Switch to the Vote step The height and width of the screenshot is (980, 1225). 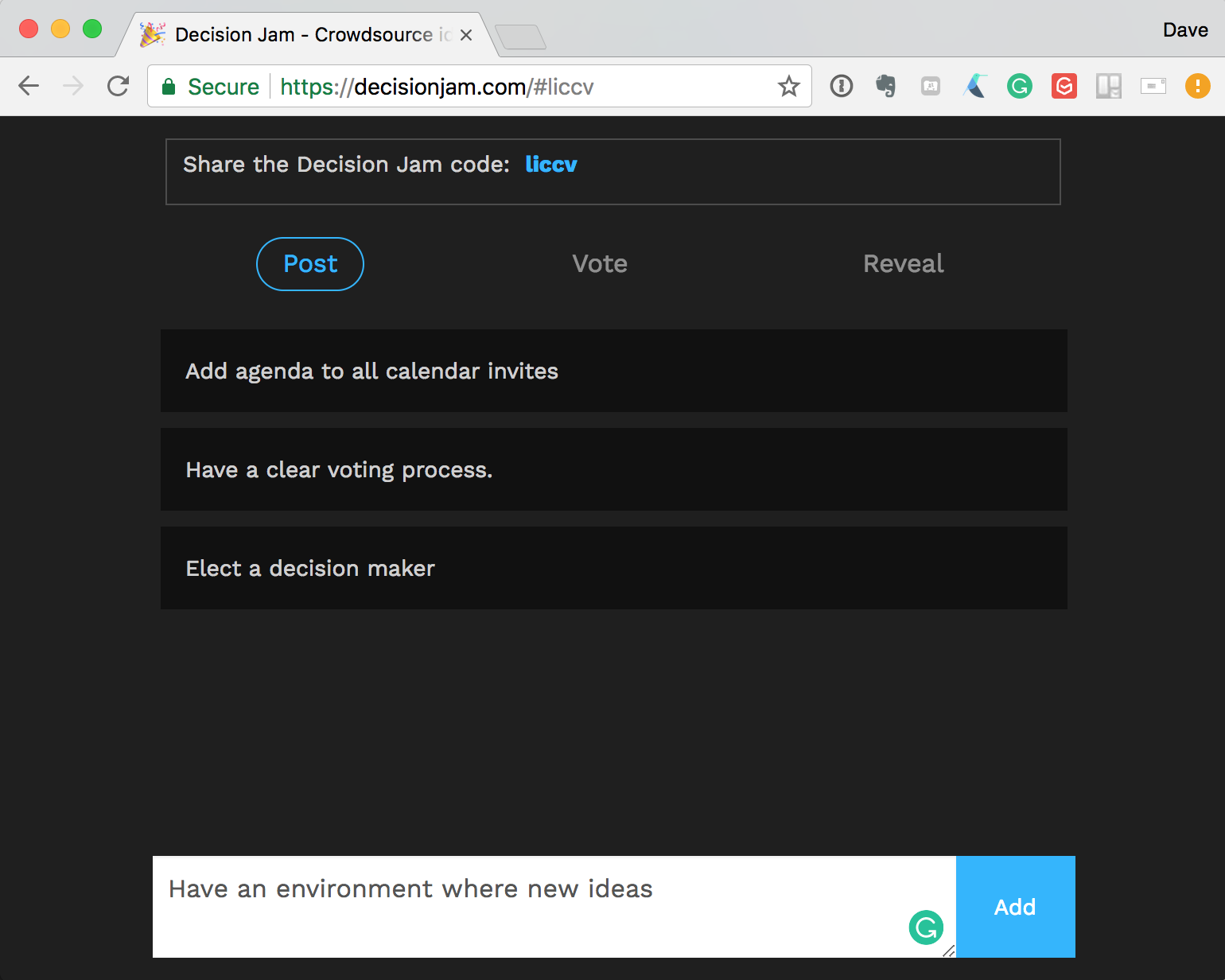[x=600, y=264]
